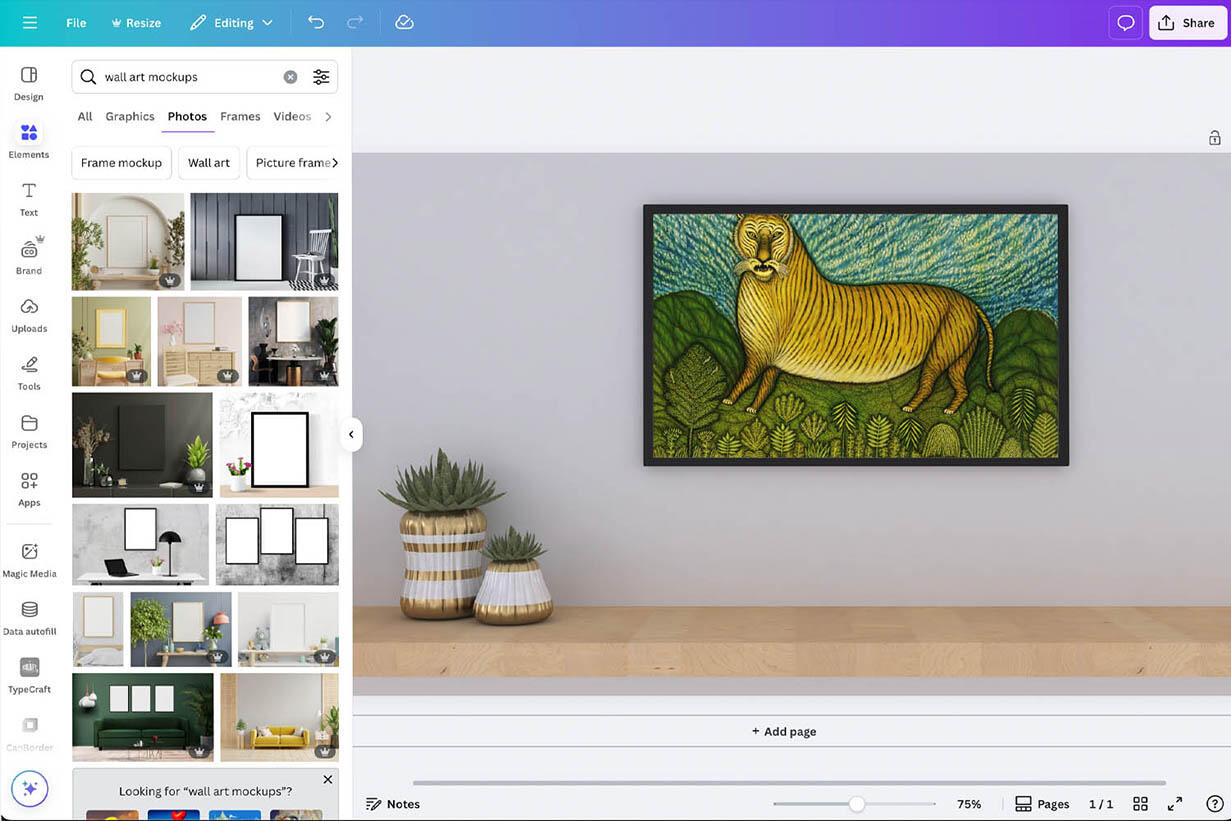Open search filter settings icon

coord(321,77)
